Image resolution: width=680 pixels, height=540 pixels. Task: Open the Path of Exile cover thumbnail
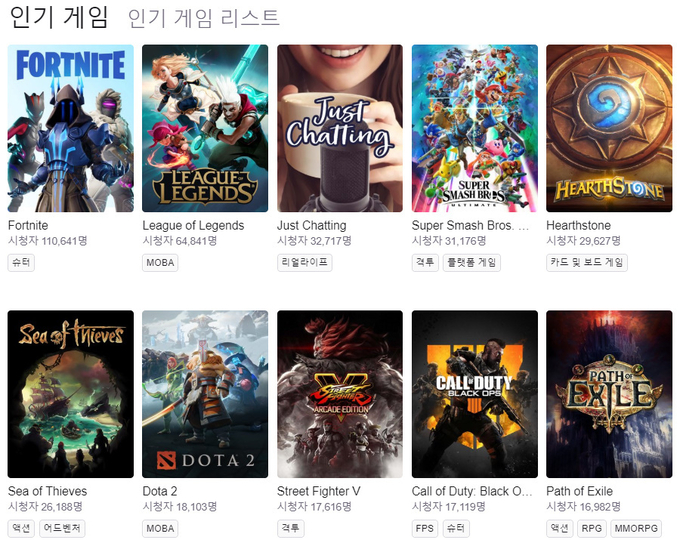(609, 394)
